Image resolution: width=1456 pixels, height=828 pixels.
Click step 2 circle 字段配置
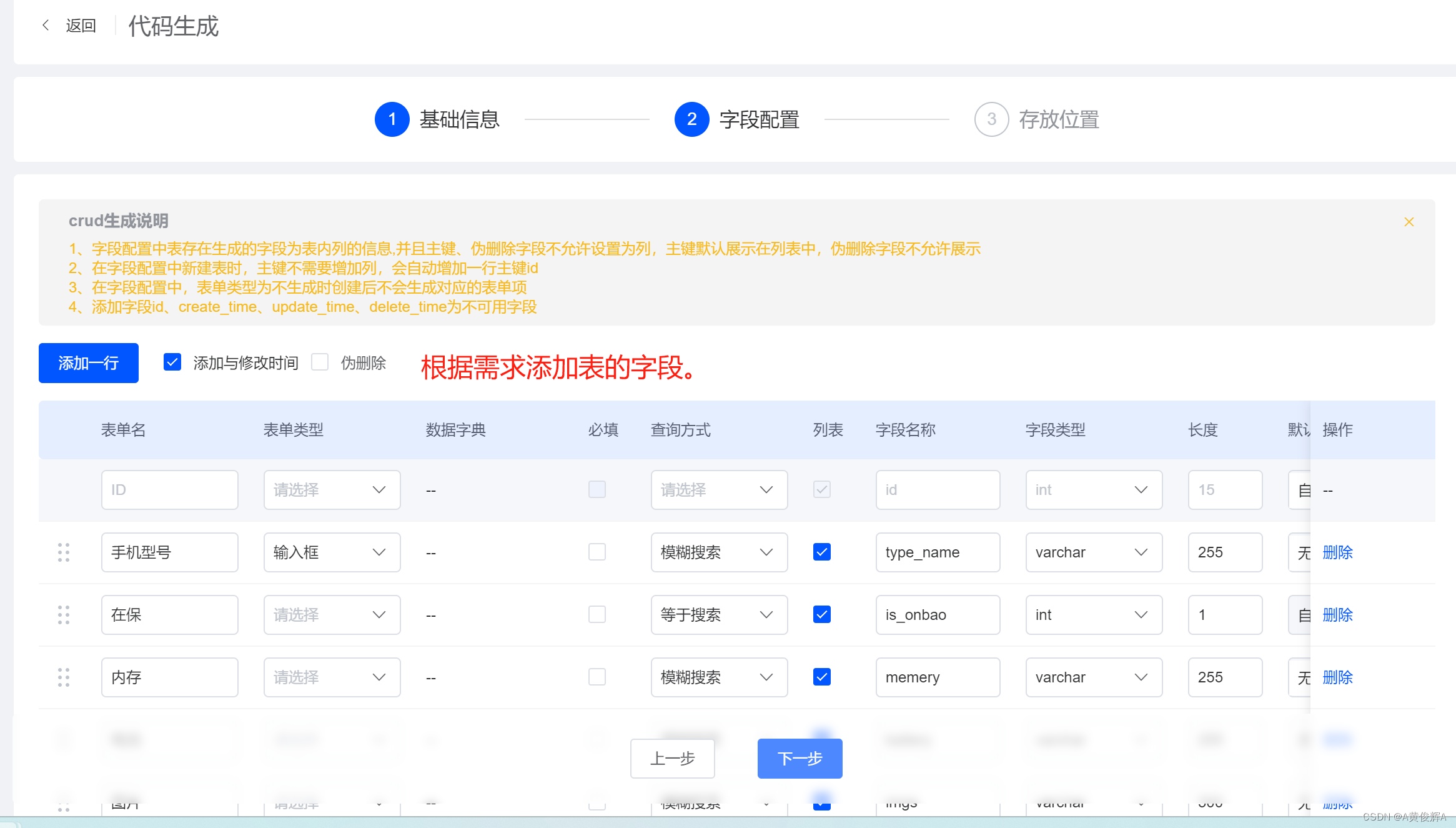click(x=692, y=119)
